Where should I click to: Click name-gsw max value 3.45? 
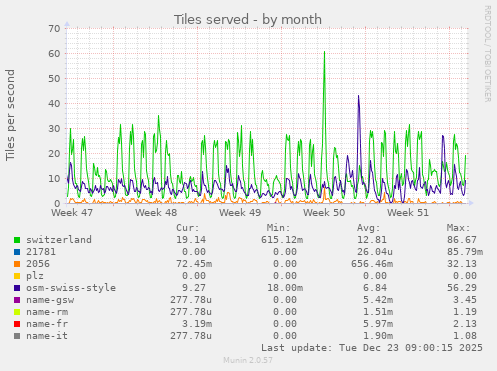(x=465, y=300)
